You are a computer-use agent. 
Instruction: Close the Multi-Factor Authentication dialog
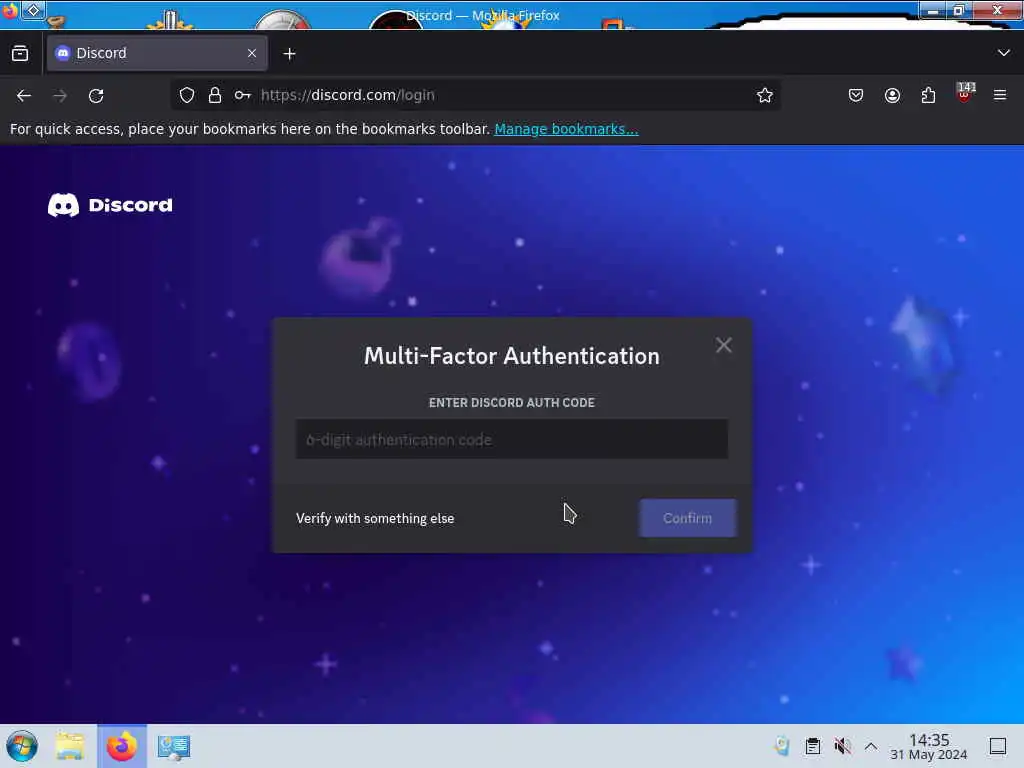(x=724, y=345)
